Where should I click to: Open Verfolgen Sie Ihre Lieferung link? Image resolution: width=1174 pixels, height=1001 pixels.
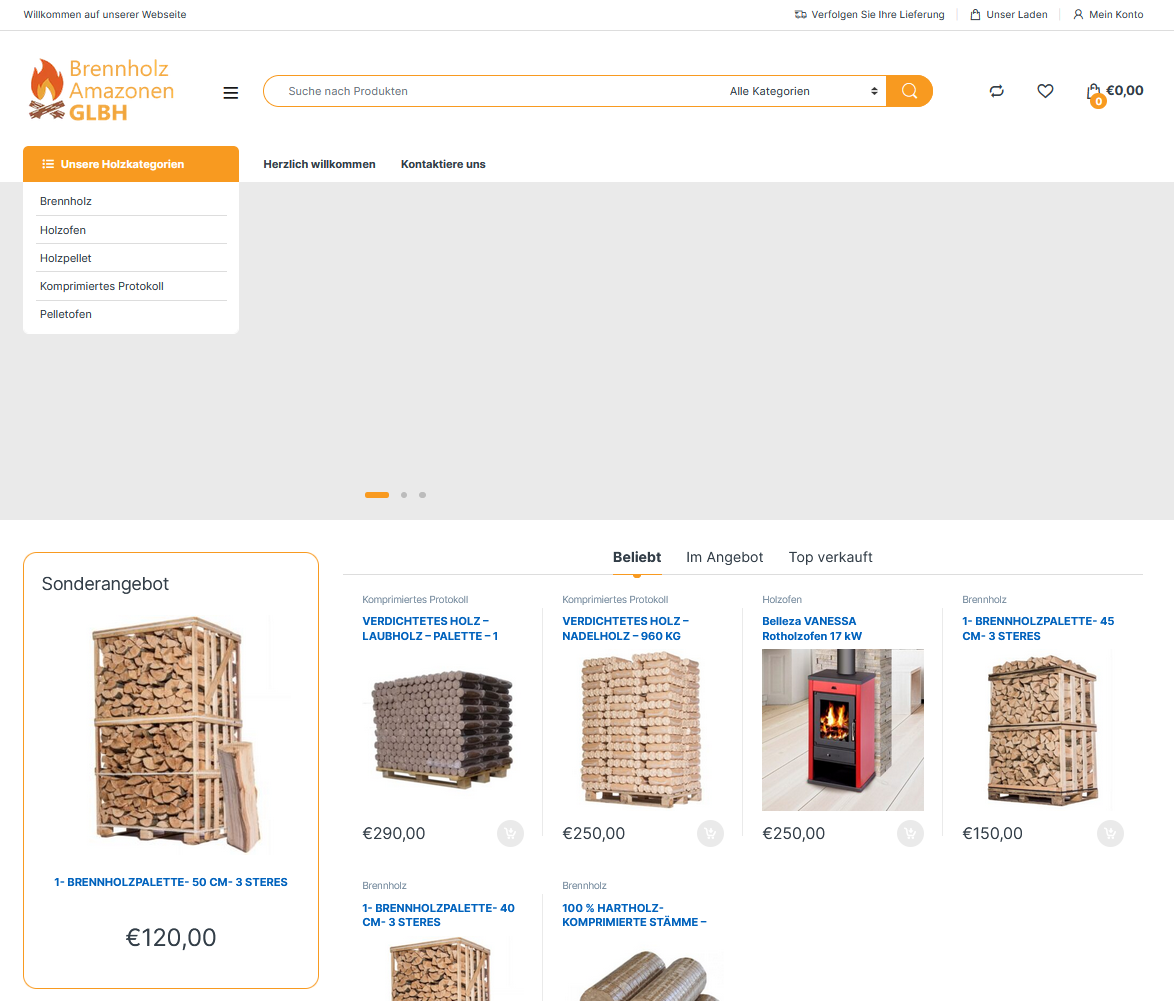[869, 14]
